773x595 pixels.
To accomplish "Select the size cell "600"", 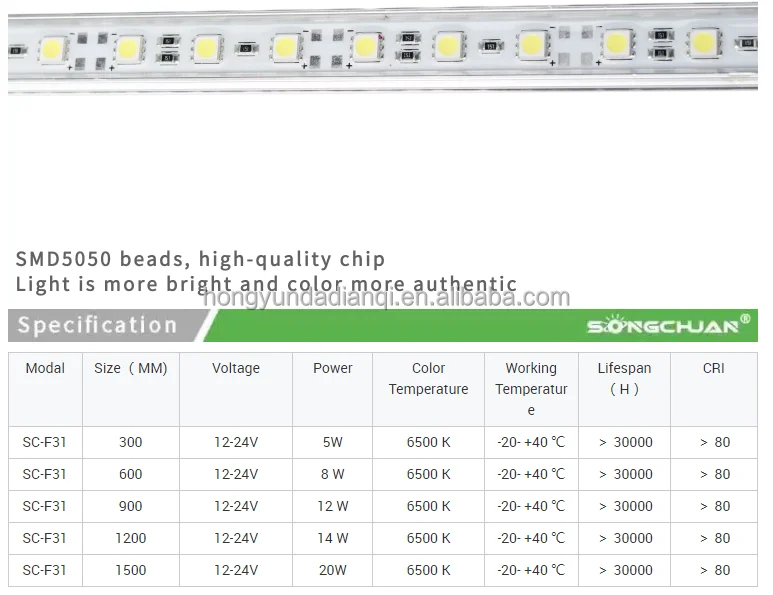I will coord(131,474).
